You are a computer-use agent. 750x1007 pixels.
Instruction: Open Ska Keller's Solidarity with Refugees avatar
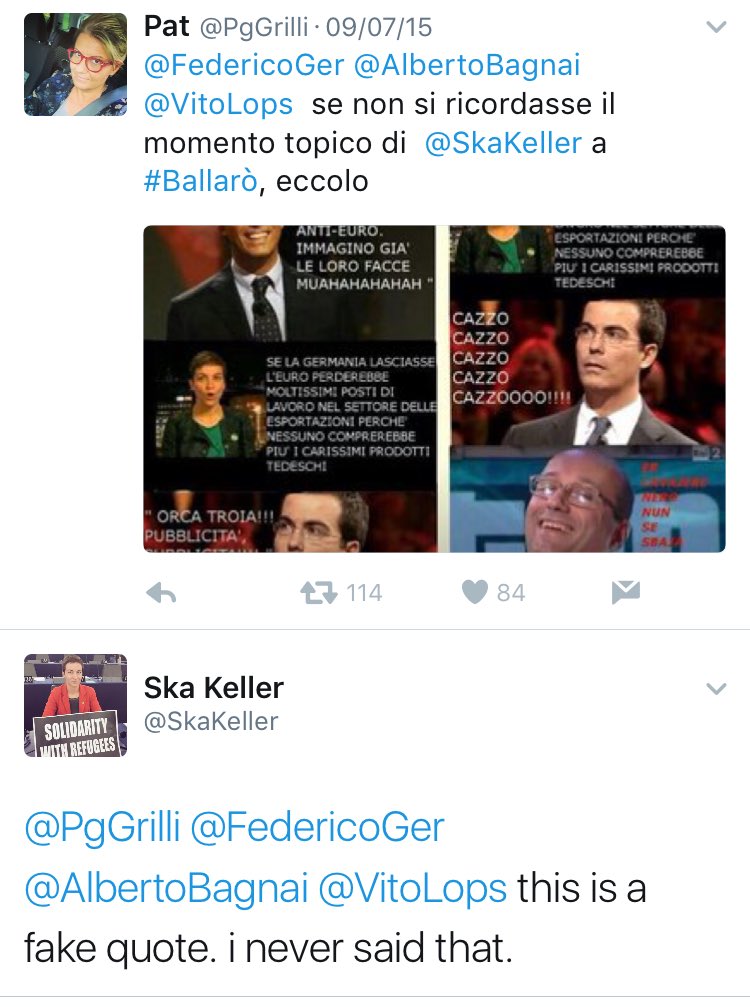point(75,705)
